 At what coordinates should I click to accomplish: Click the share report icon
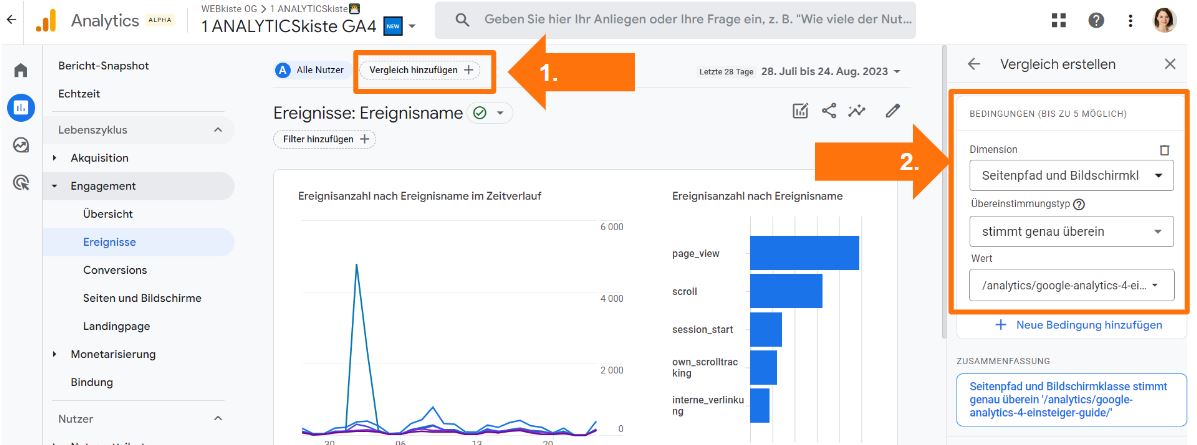[829, 111]
